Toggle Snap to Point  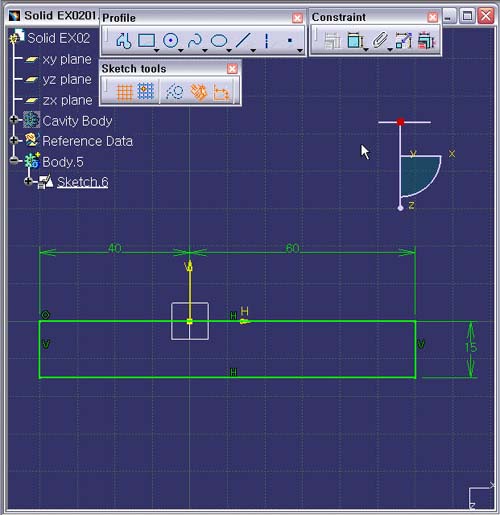[x=146, y=91]
